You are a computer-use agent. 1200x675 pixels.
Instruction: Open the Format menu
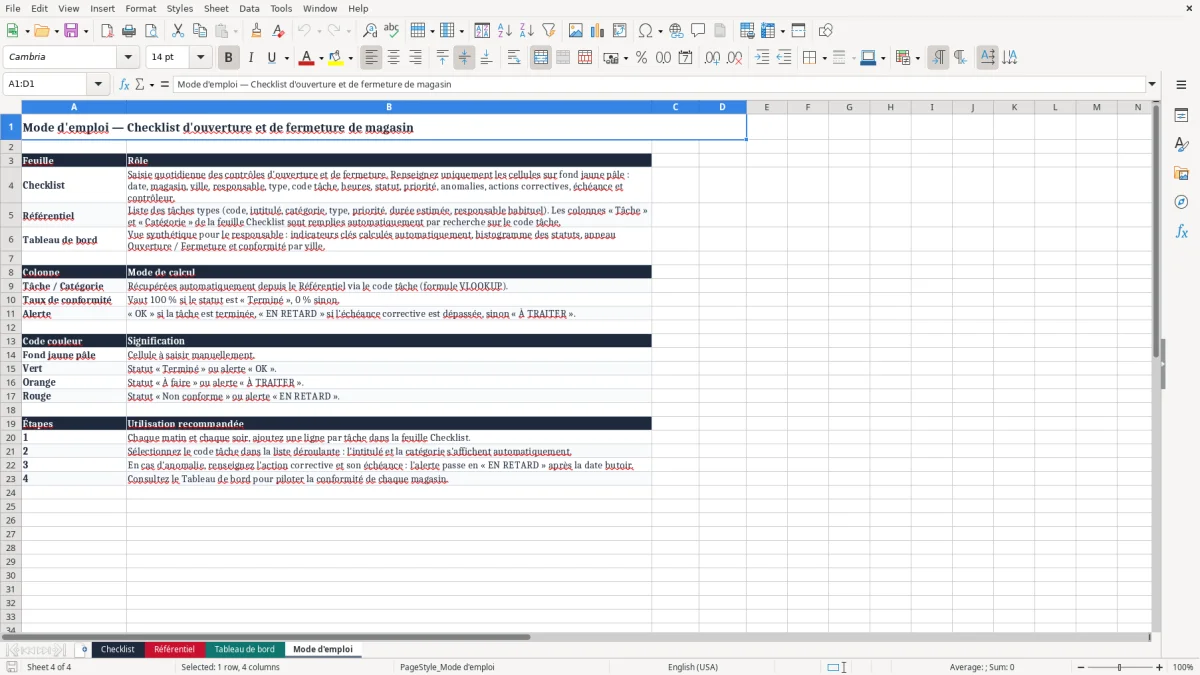point(141,8)
